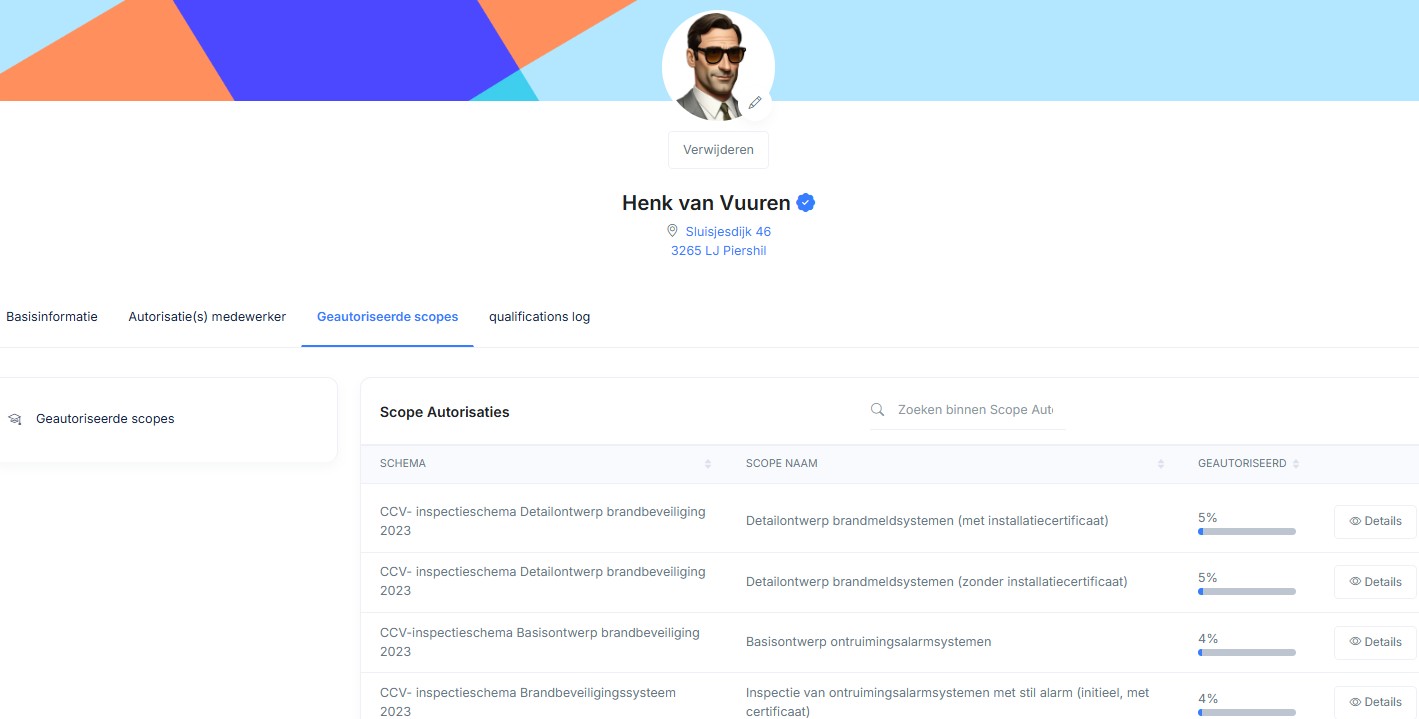The image size is (1419, 719).
Task: Click graduation cap icon in sidebar
Action: [14, 419]
